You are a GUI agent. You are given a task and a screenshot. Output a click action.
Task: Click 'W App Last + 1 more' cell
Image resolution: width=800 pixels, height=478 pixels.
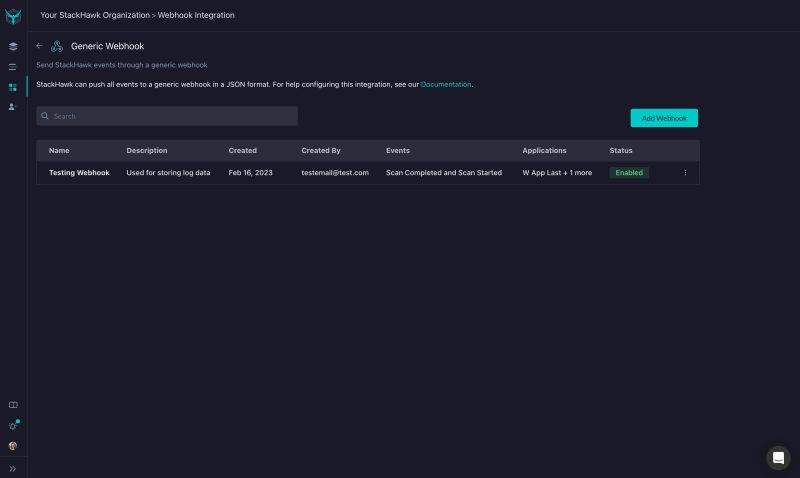coord(557,172)
